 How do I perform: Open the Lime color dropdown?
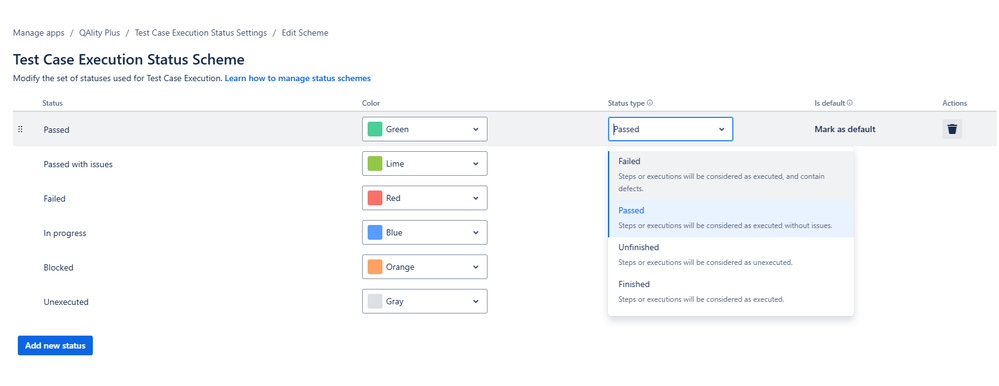coord(424,164)
